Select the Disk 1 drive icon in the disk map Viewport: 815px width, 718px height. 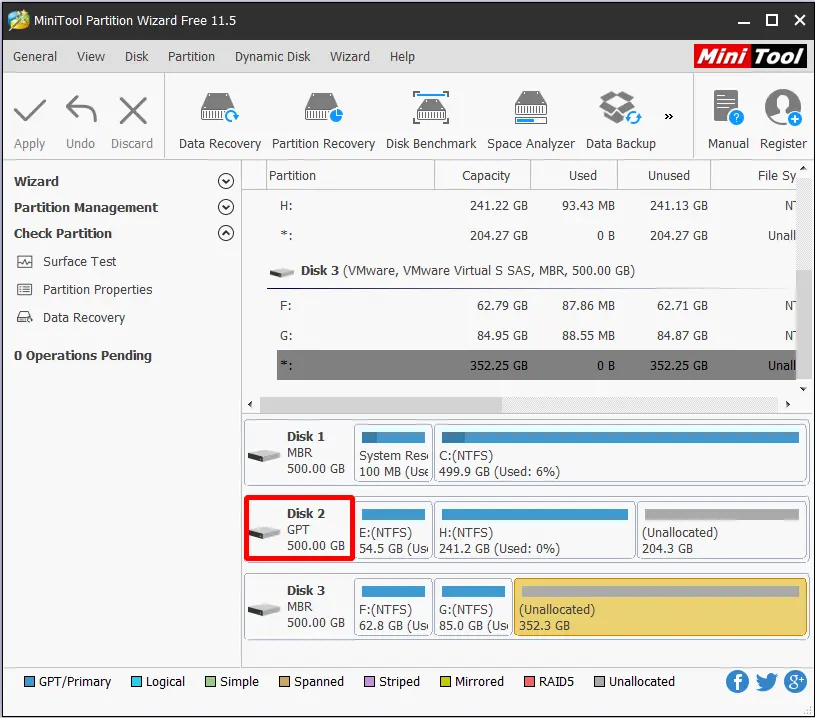264,455
